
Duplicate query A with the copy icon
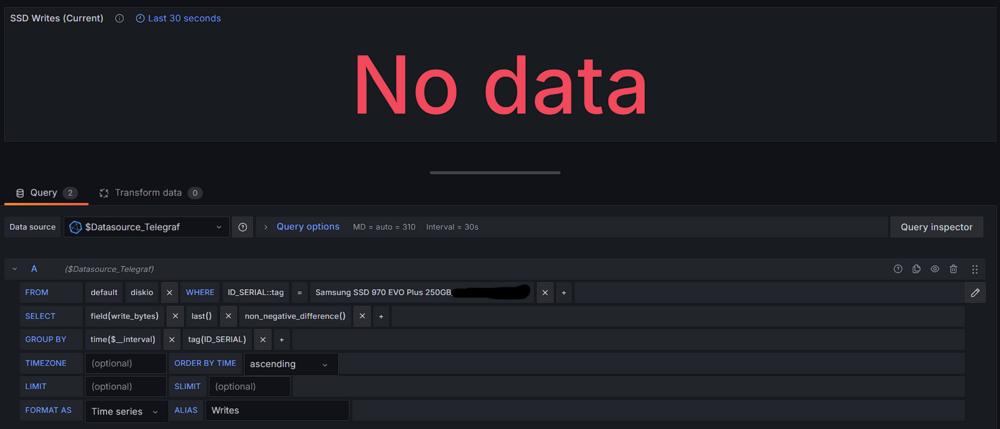pyautogui.click(x=916, y=269)
